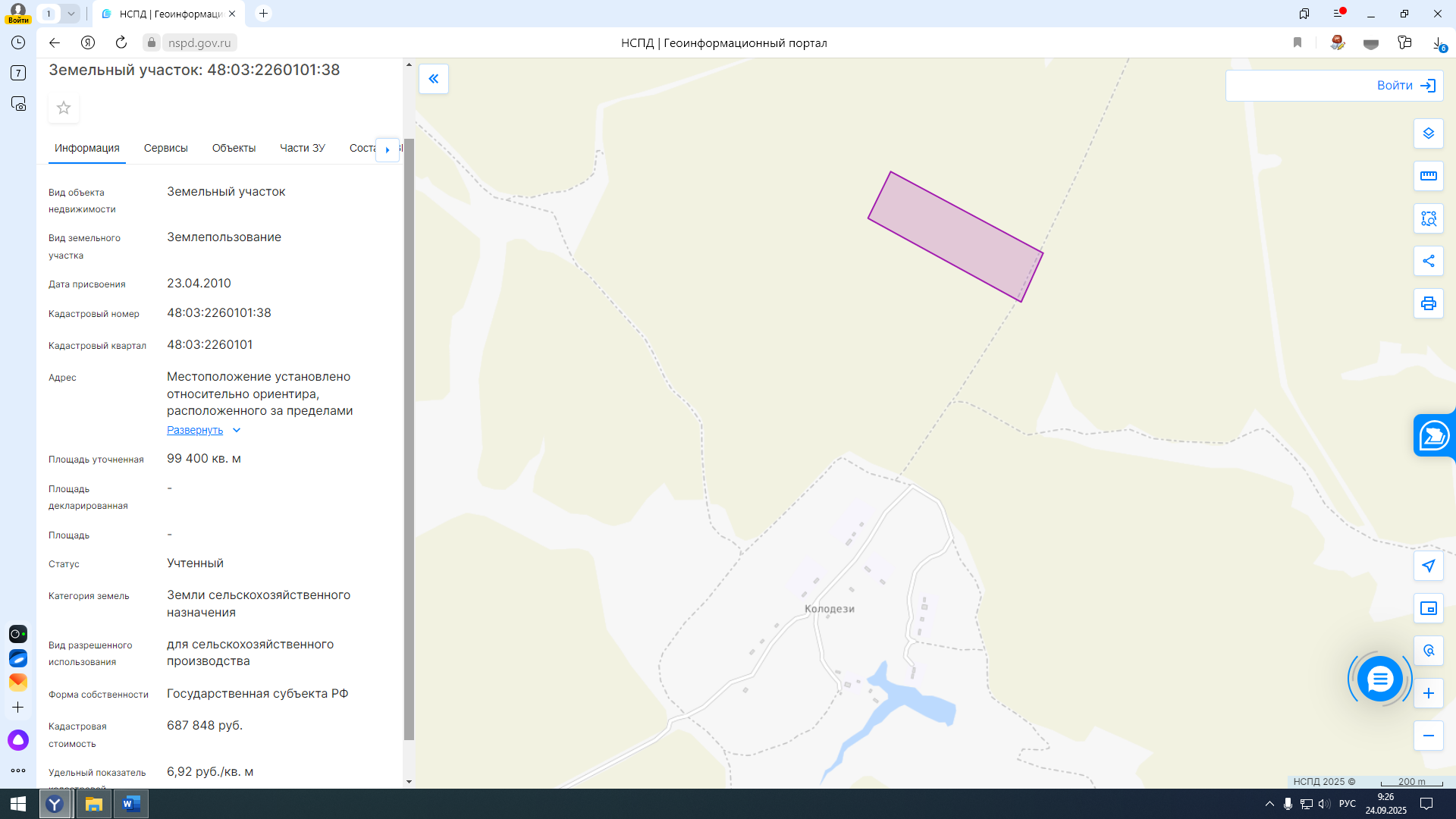This screenshot has width=1456, height=819.
Task: Click the my location arrow icon
Action: point(1428,566)
